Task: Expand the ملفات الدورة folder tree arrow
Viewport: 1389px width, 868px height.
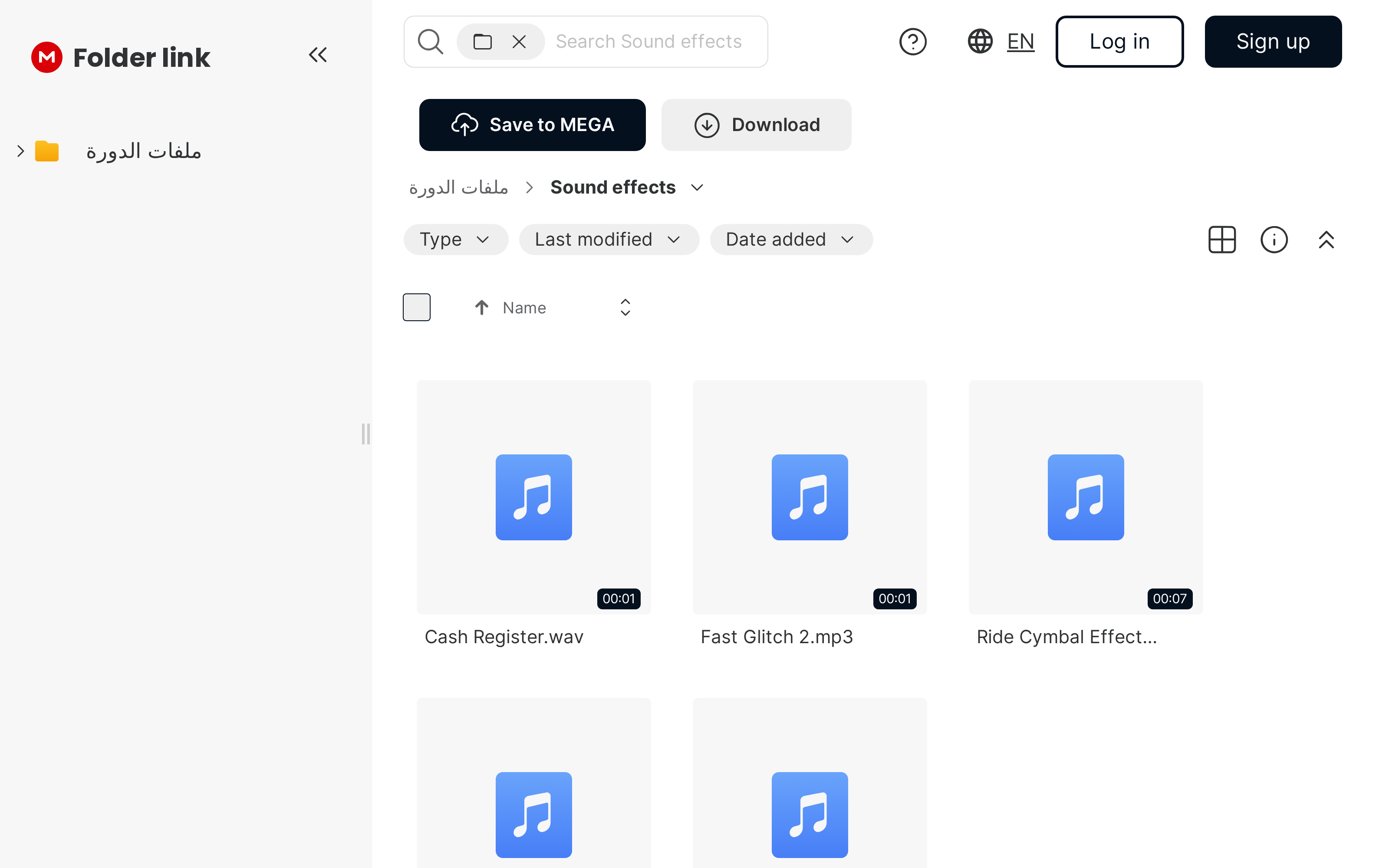Action: pos(21,151)
